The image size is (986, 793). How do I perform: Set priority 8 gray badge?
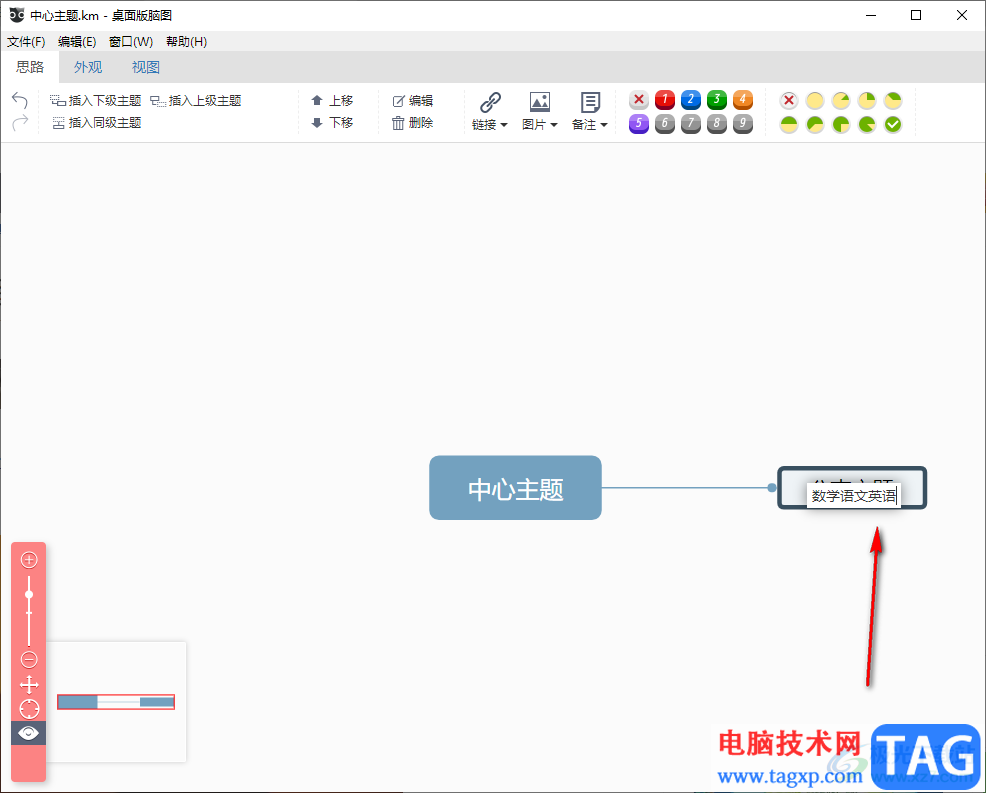(x=717, y=123)
